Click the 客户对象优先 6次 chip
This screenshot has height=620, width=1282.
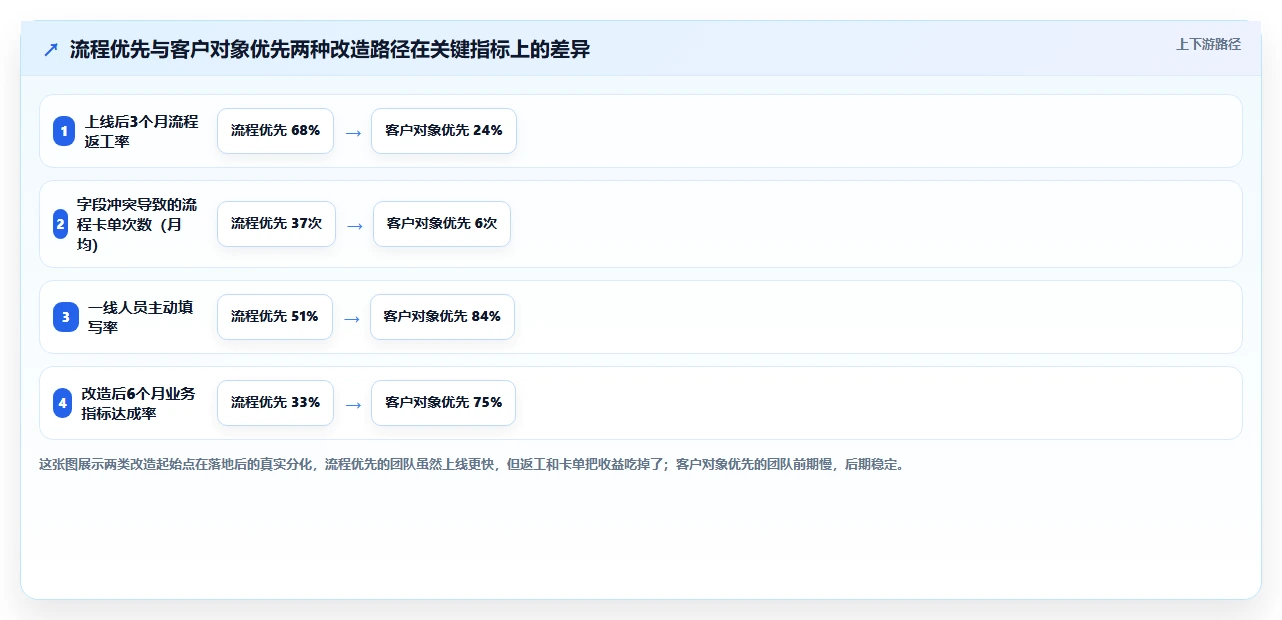(x=442, y=224)
